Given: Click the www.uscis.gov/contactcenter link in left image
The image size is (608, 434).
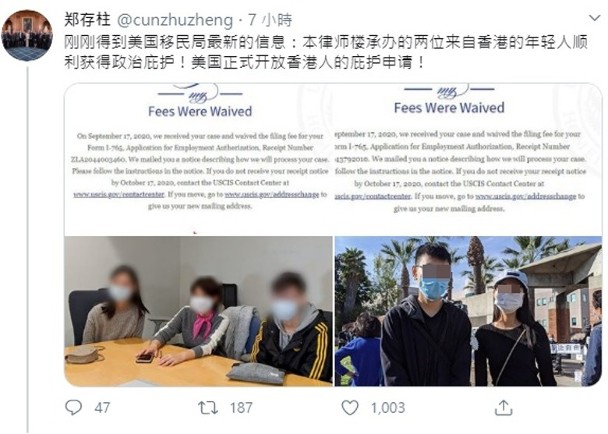Looking at the screenshot, I should [119, 194].
